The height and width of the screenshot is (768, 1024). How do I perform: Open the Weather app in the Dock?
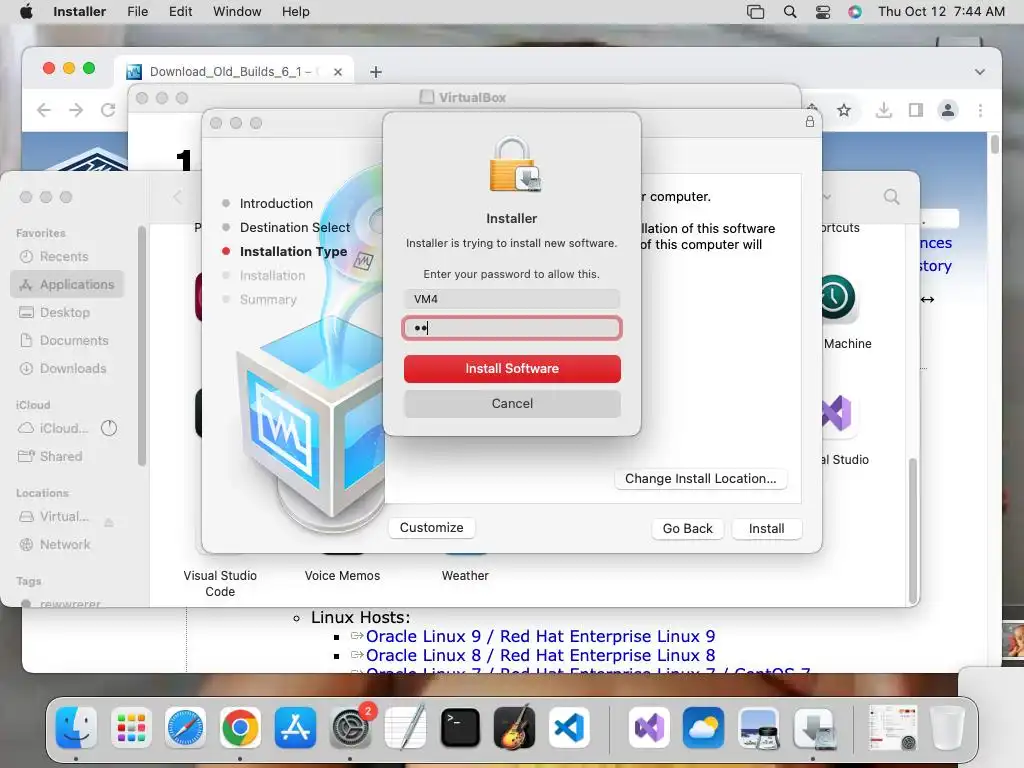[703, 727]
